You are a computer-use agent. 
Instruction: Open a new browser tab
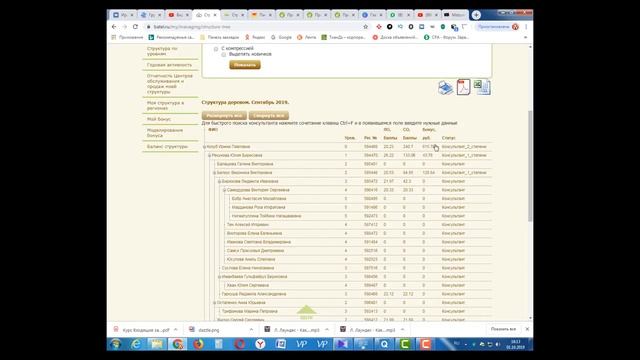pos(476,15)
